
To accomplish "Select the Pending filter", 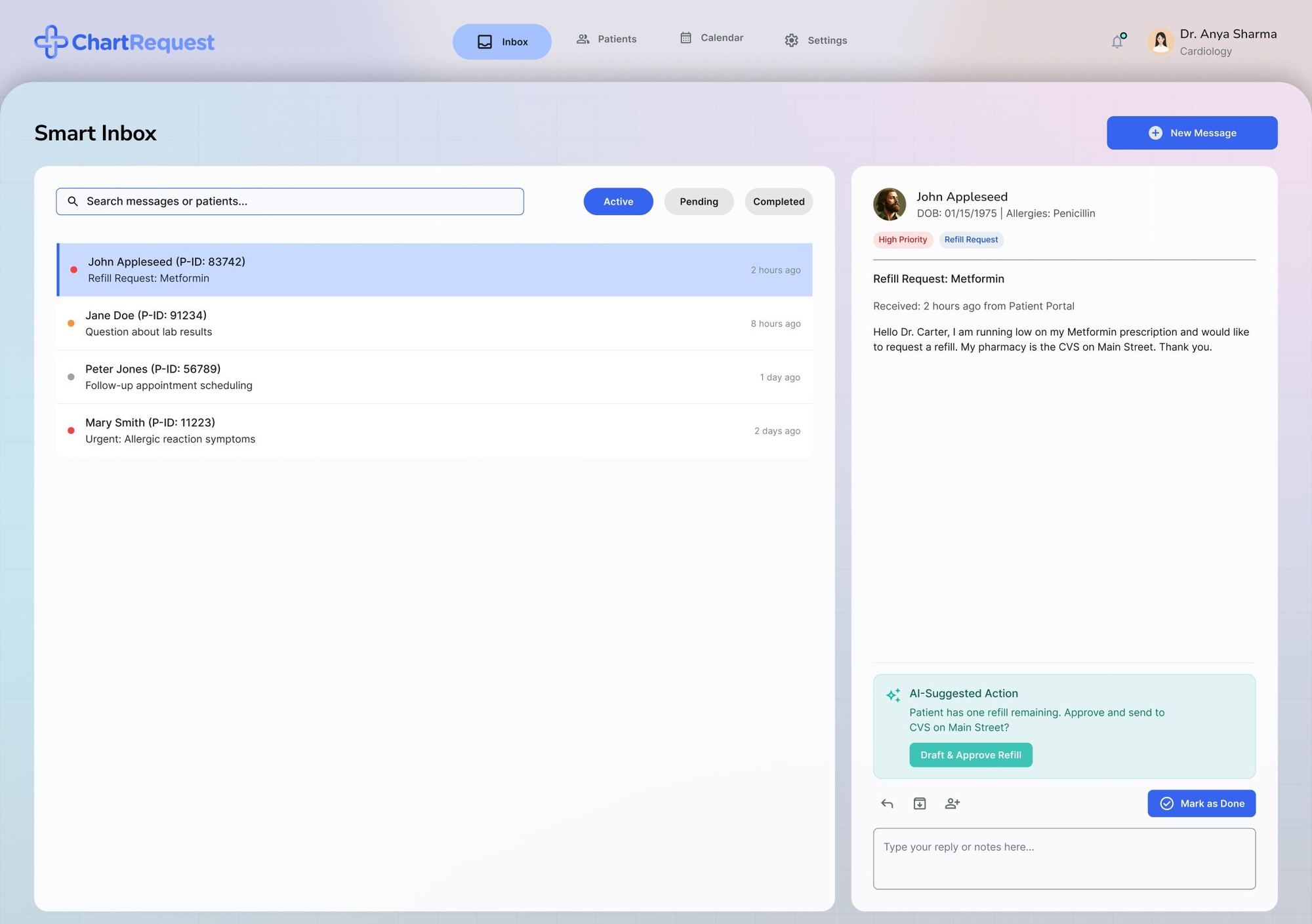I will point(699,201).
